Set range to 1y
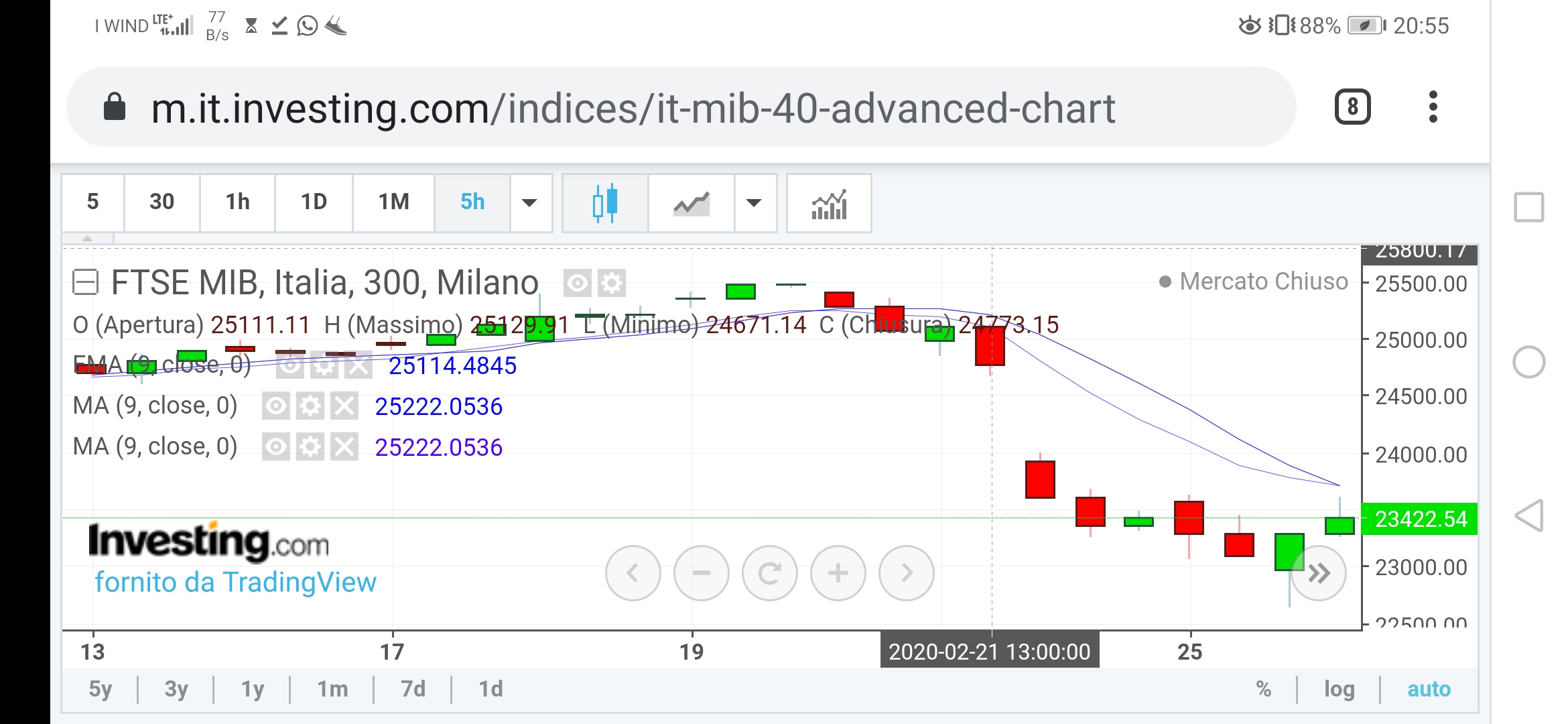The image size is (1568, 724). pos(253,689)
